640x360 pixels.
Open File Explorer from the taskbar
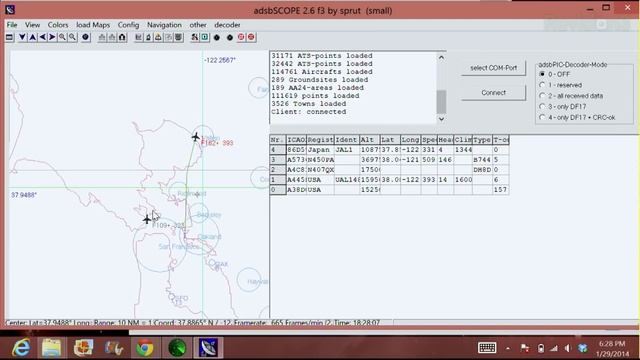point(52,348)
